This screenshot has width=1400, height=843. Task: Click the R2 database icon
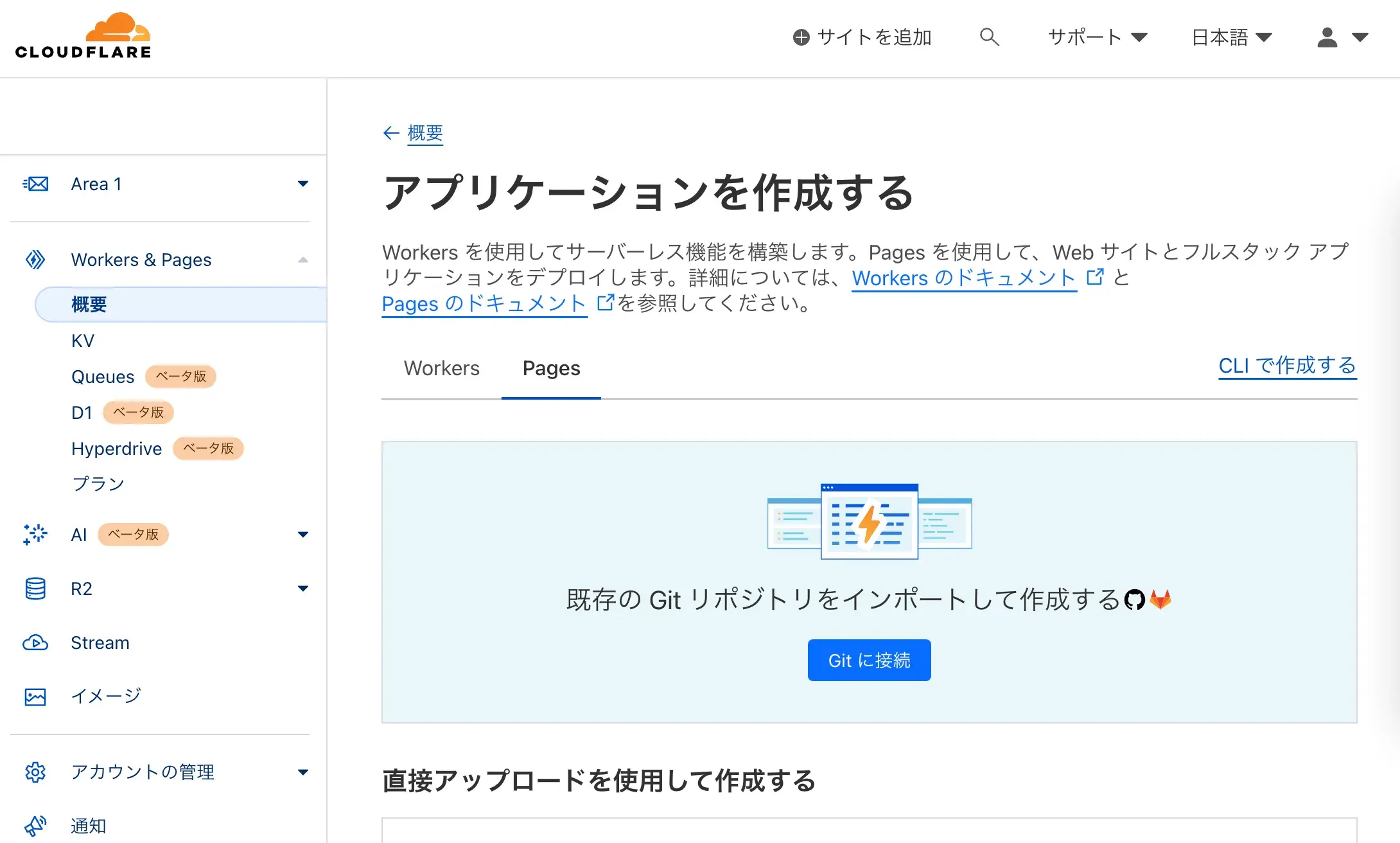coord(35,588)
